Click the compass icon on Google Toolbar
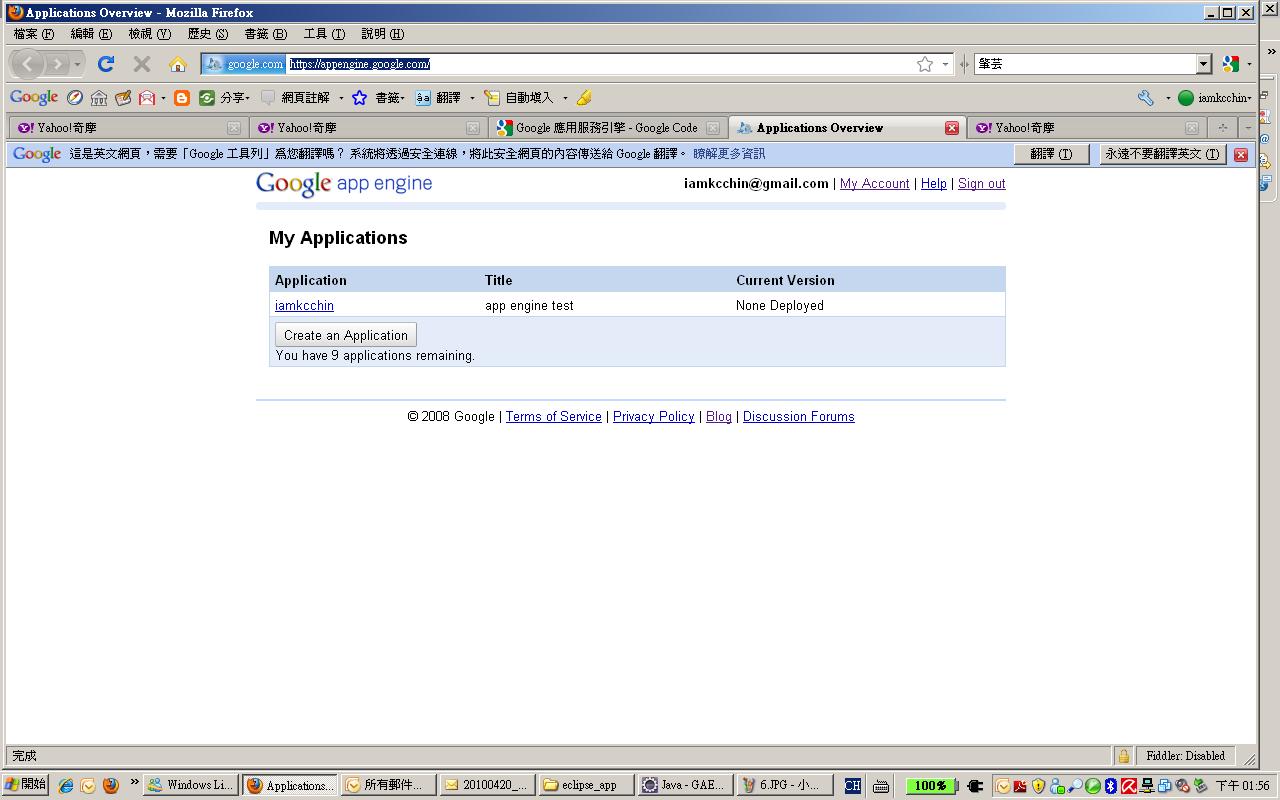The height and width of the screenshot is (800, 1280). [75, 97]
